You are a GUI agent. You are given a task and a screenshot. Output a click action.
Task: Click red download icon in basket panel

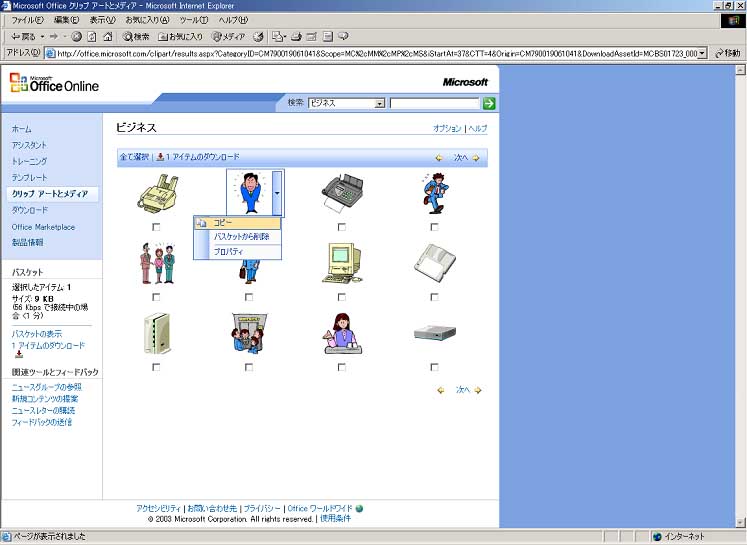coord(19,354)
